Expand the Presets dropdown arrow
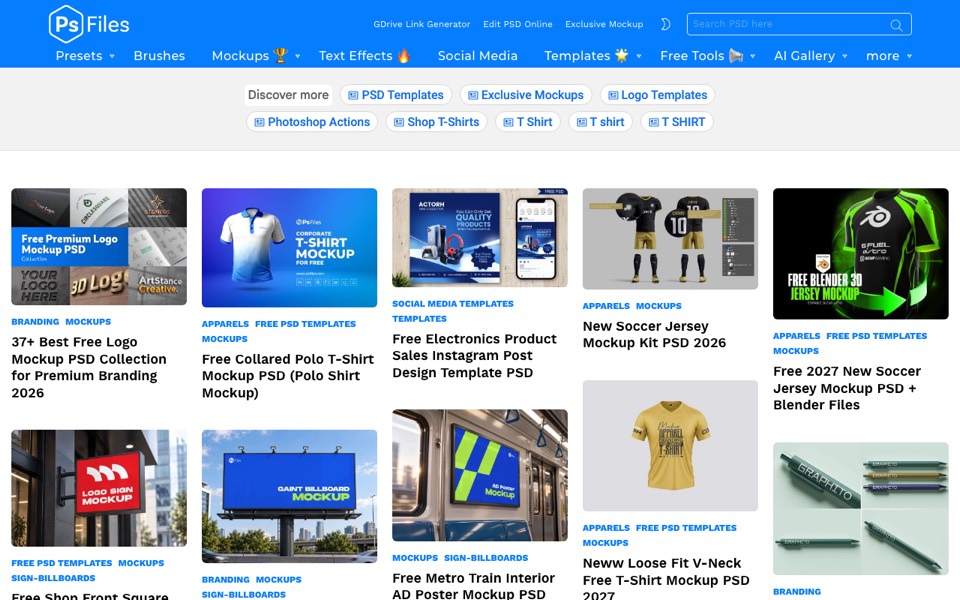960x600 pixels. point(112,56)
